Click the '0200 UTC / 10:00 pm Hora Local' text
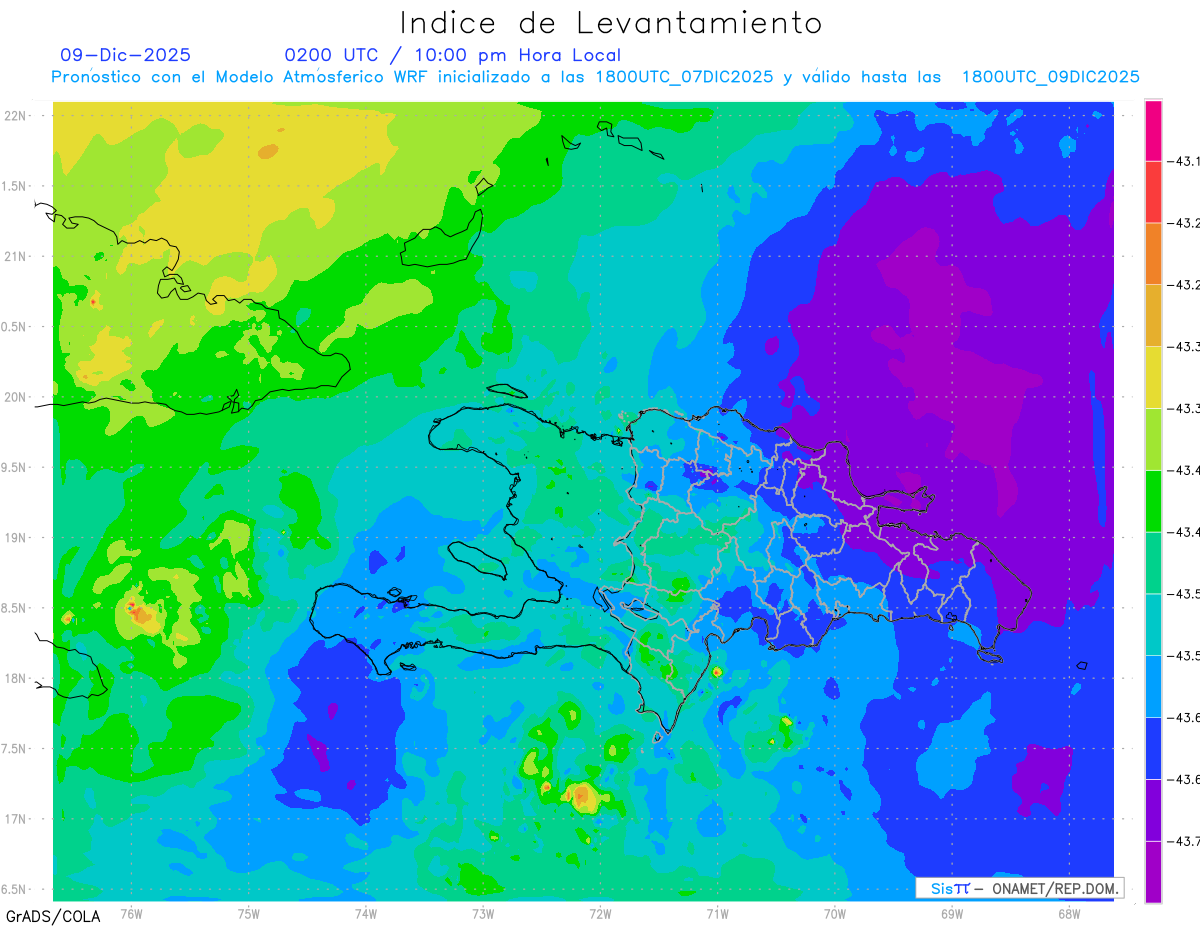Viewport: 1200px width, 927px height. 452,55
